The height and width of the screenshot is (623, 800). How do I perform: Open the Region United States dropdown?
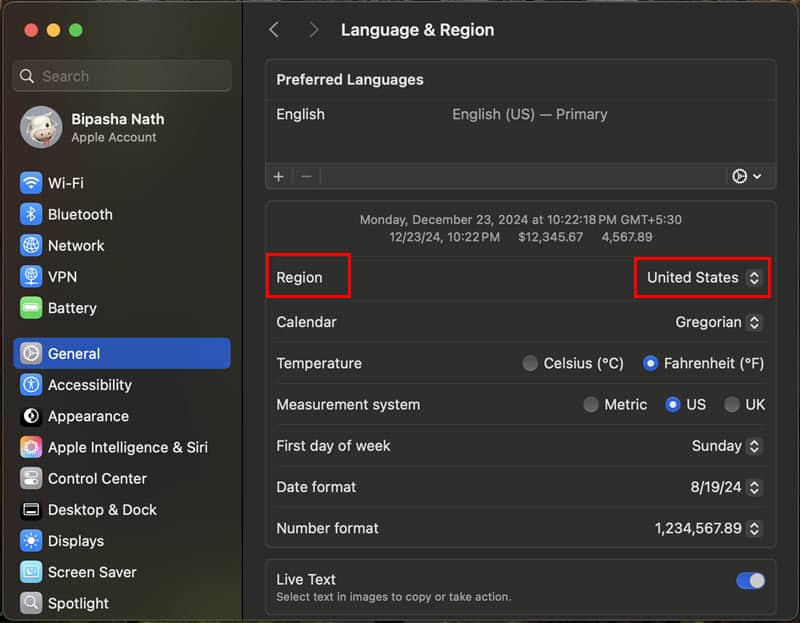click(703, 278)
